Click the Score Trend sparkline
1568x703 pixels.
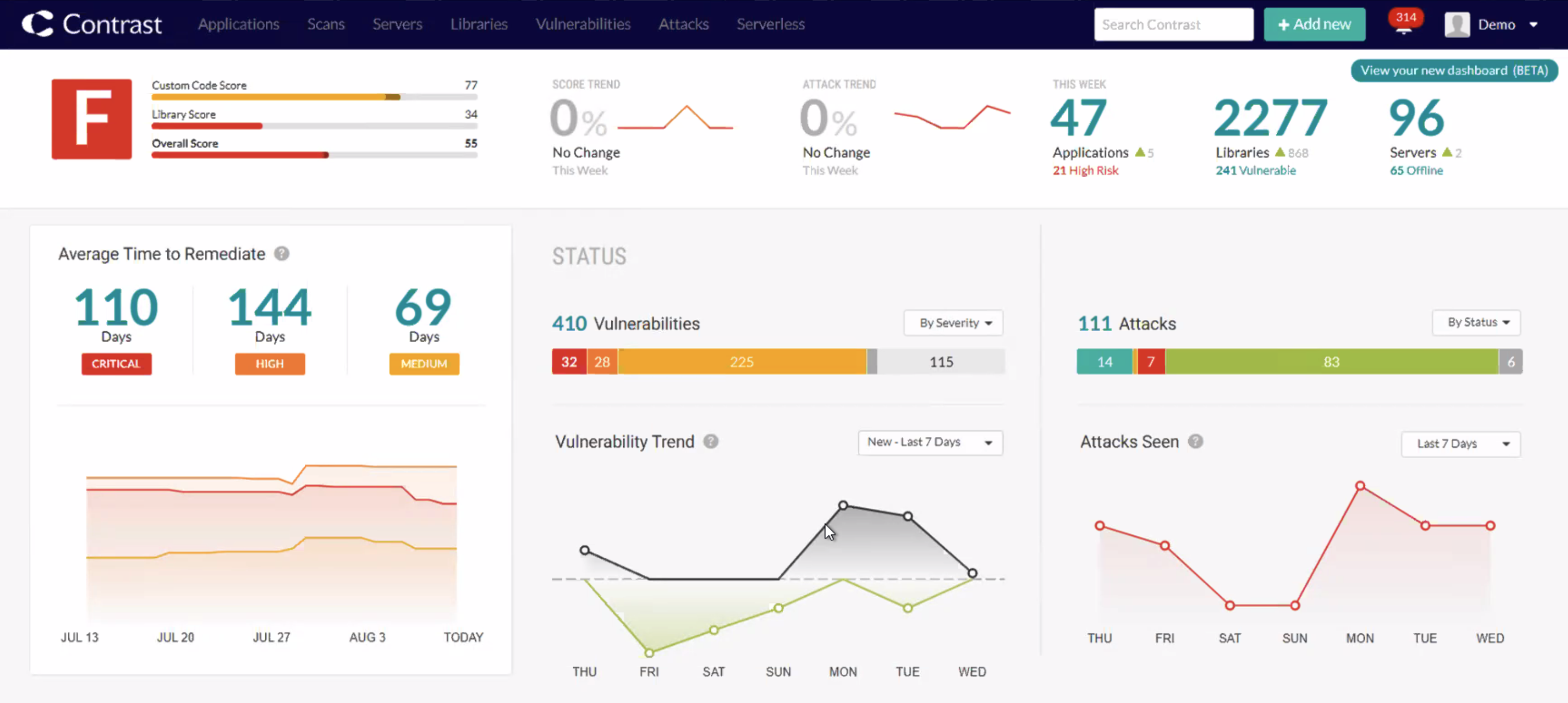[675, 117]
